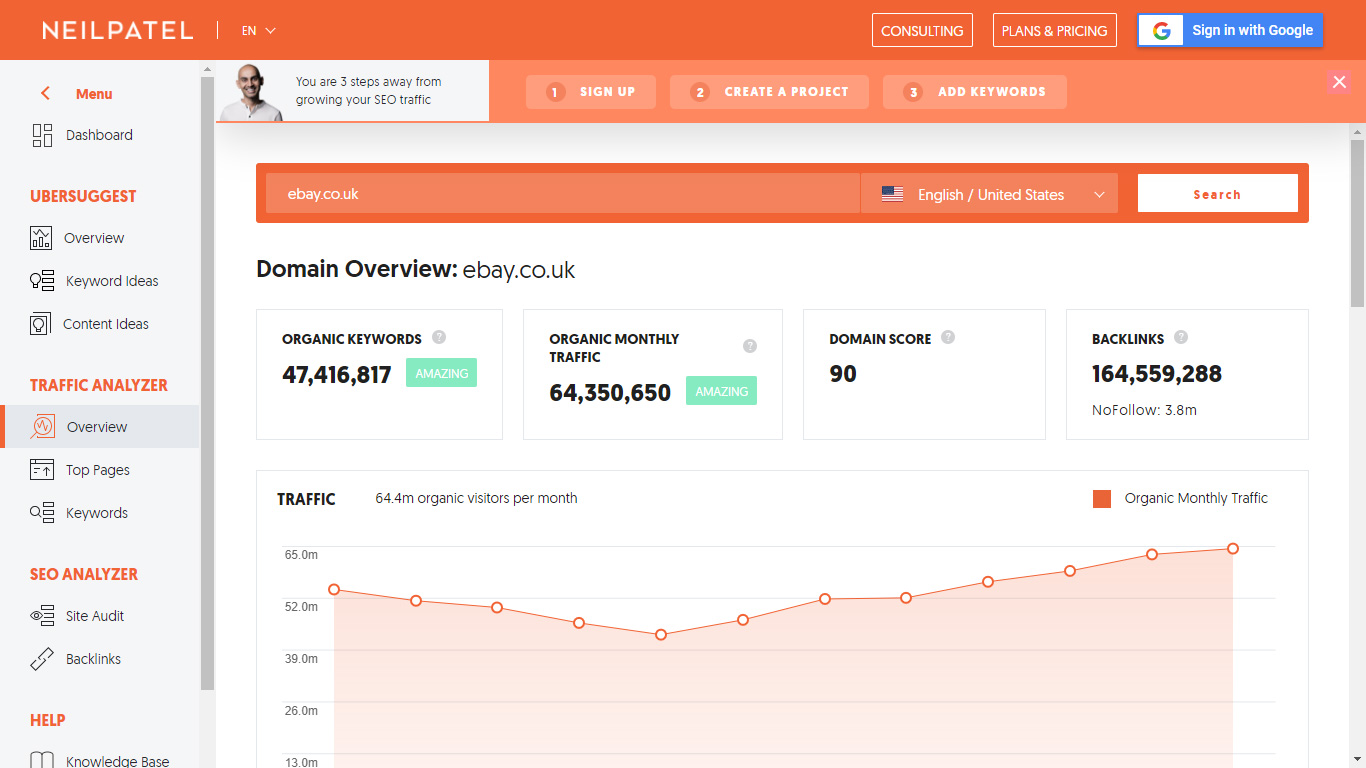Click help icon next to Organic Keywords
The height and width of the screenshot is (768, 1366).
(x=439, y=338)
